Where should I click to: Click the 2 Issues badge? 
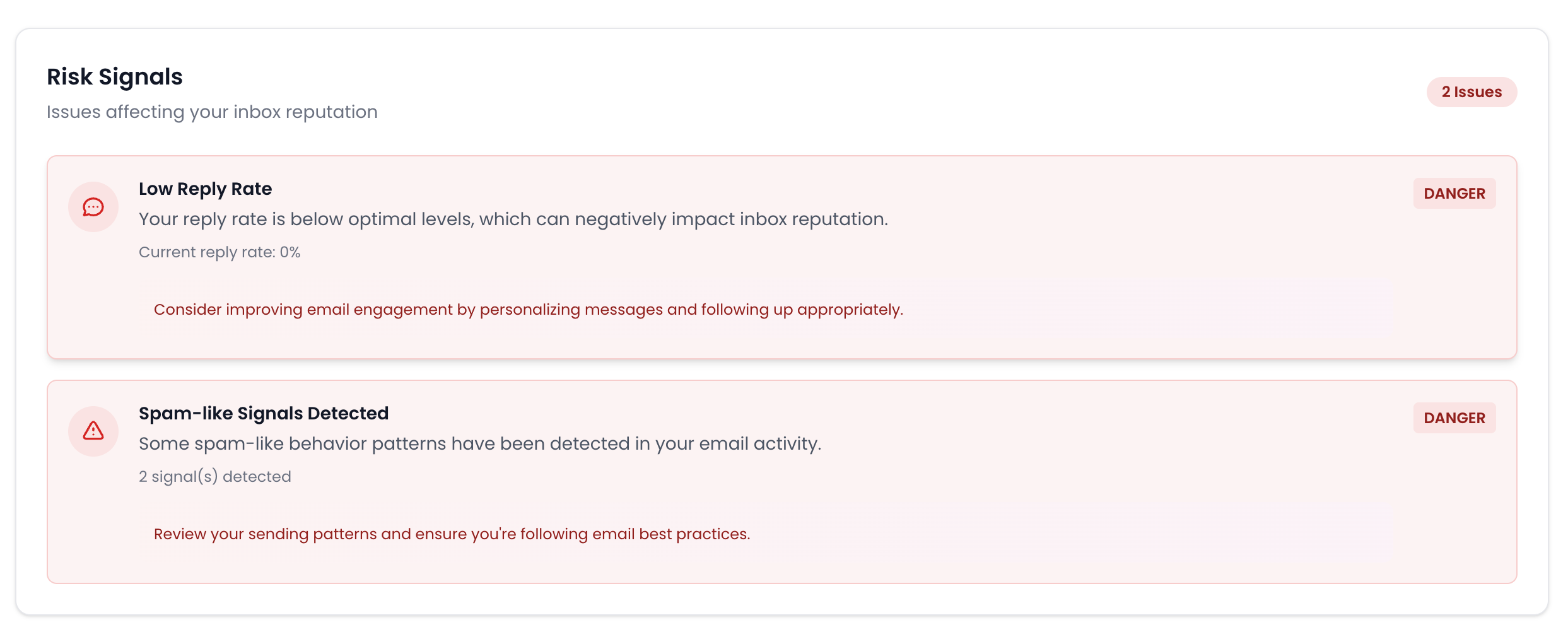[1471, 92]
